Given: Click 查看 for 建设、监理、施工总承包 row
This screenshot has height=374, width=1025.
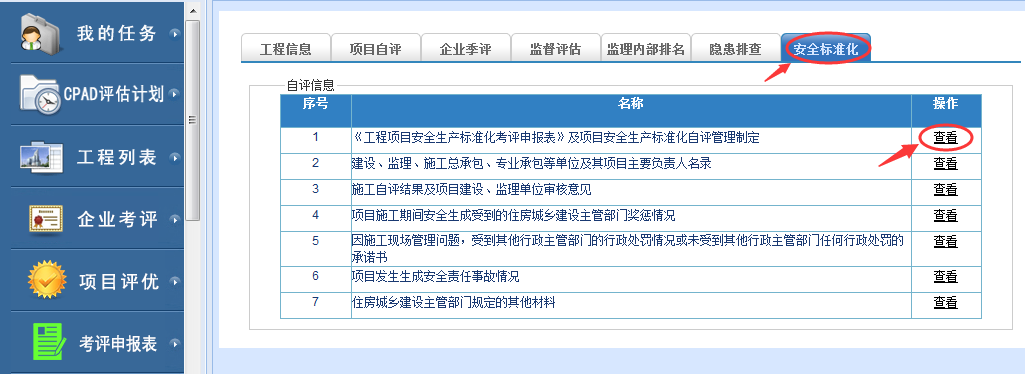Looking at the screenshot, I should pyautogui.click(x=945, y=163).
